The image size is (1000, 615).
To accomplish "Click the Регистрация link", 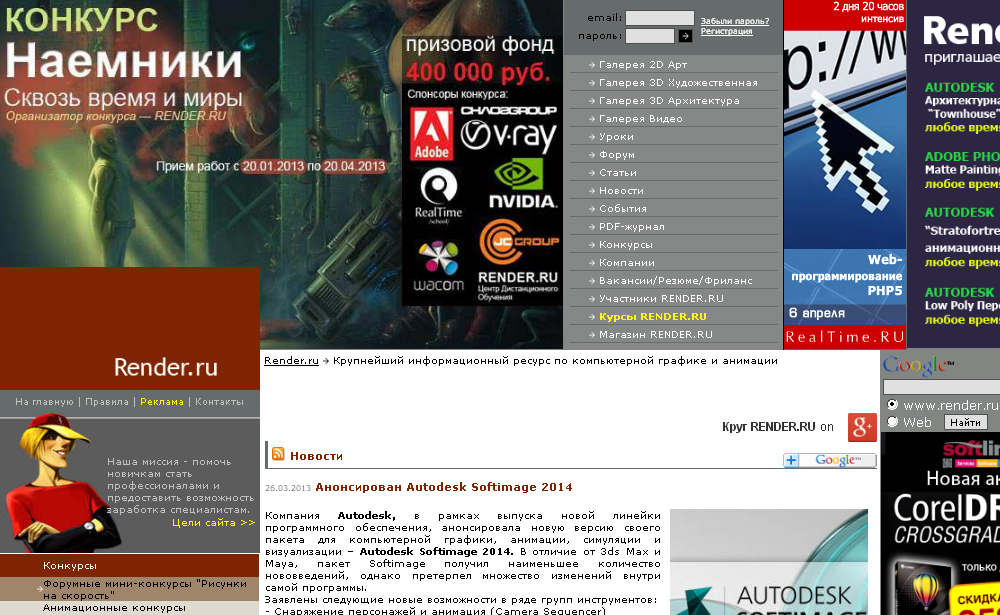I will click(x=726, y=31).
